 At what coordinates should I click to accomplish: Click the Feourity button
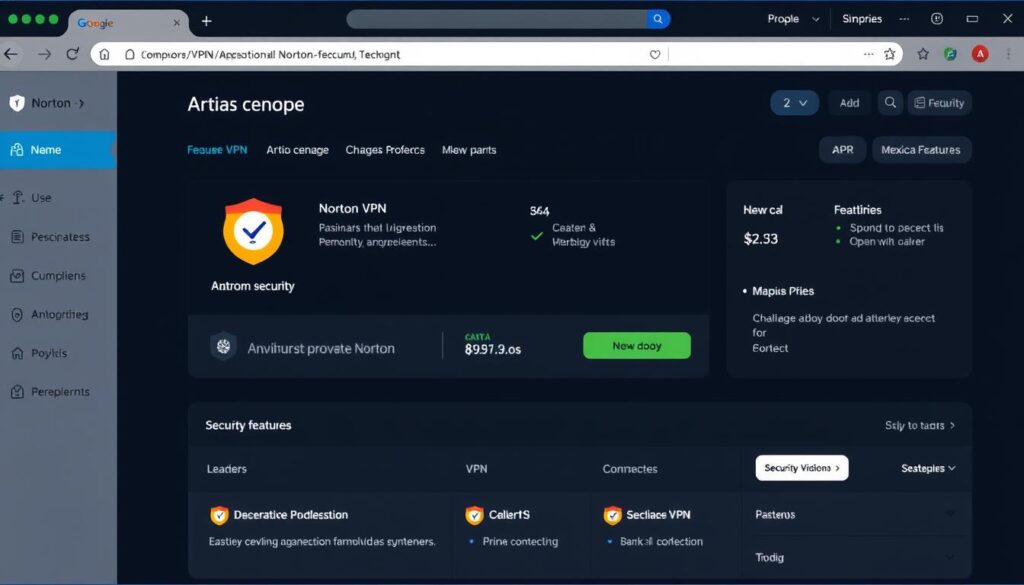tap(939, 103)
